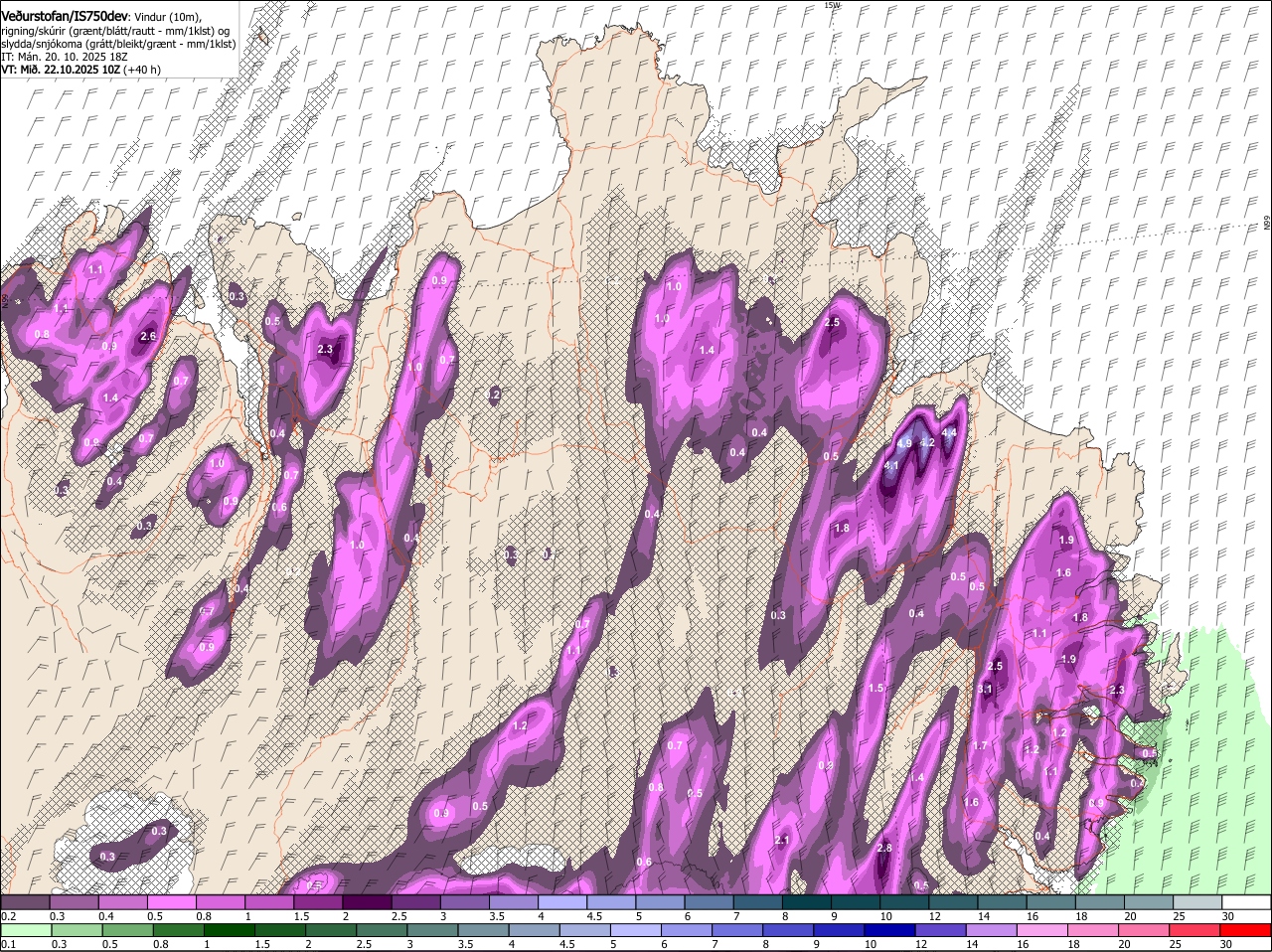
Task: Click the bright pink upper legend swatch between 0.5 and 0.8
Action: pos(171,902)
